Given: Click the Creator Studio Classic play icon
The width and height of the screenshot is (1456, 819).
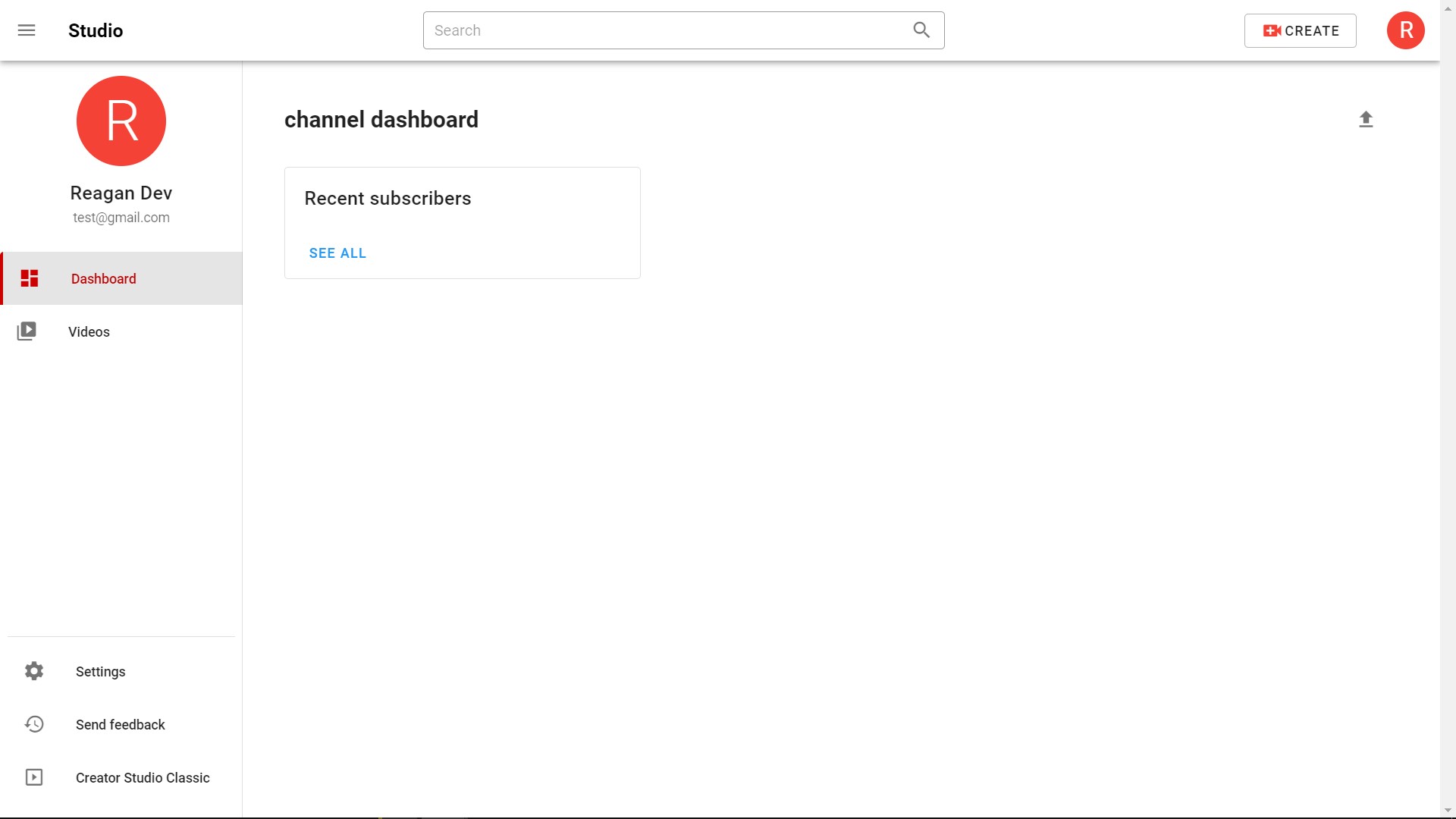Looking at the screenshot, I should (34, 777).
